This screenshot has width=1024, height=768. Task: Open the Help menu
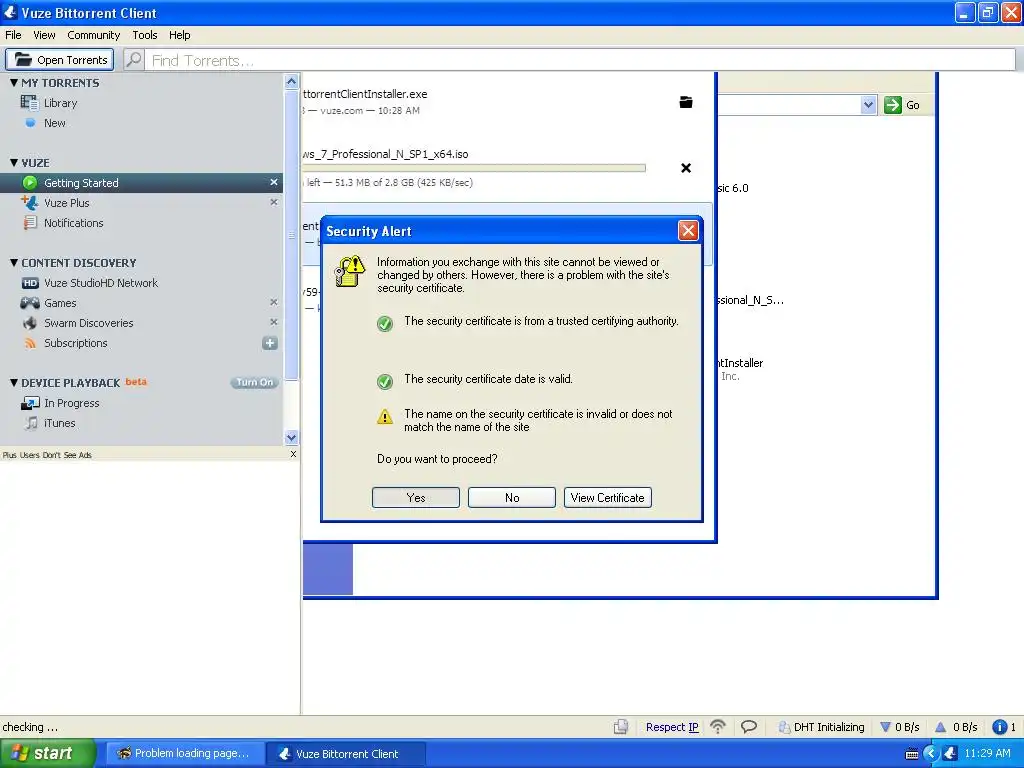click(x=180, y=35)
